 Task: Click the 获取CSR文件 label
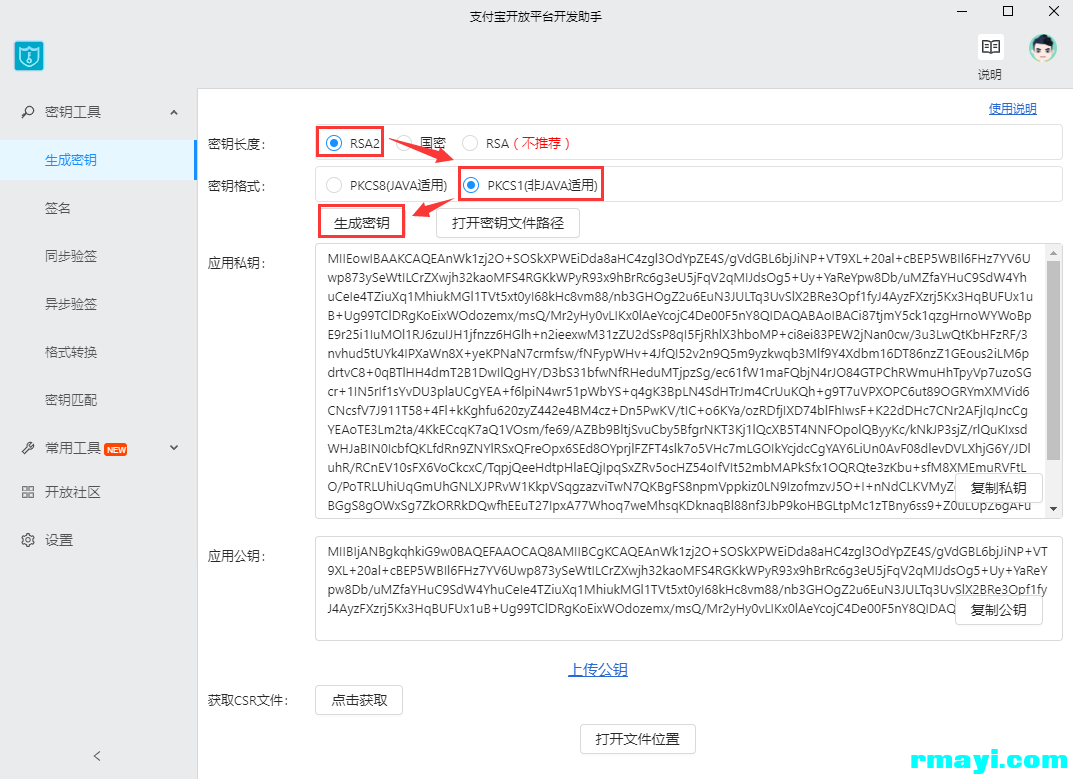[248, 701]
